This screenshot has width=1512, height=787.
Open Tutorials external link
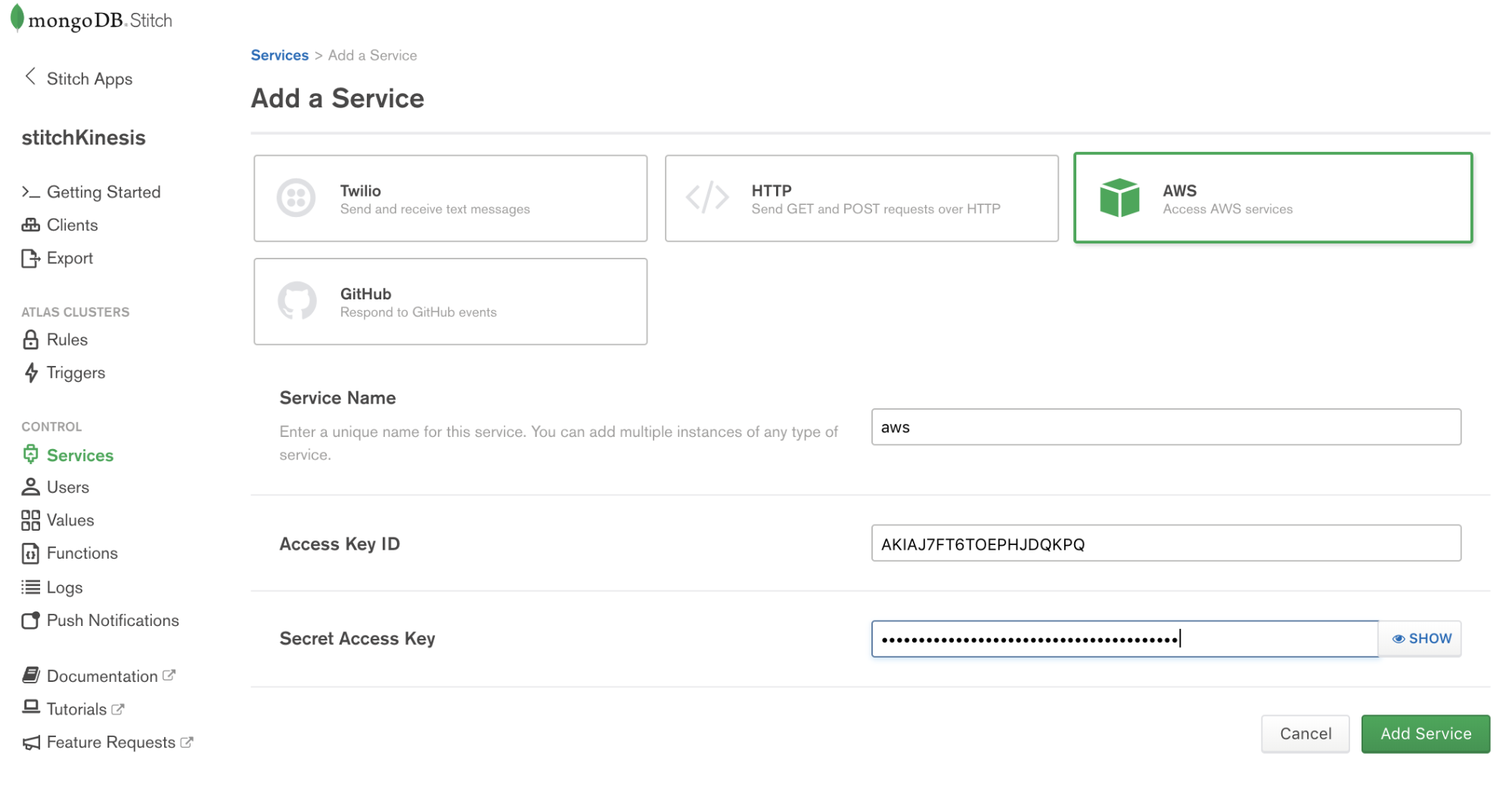click(76, 709)
